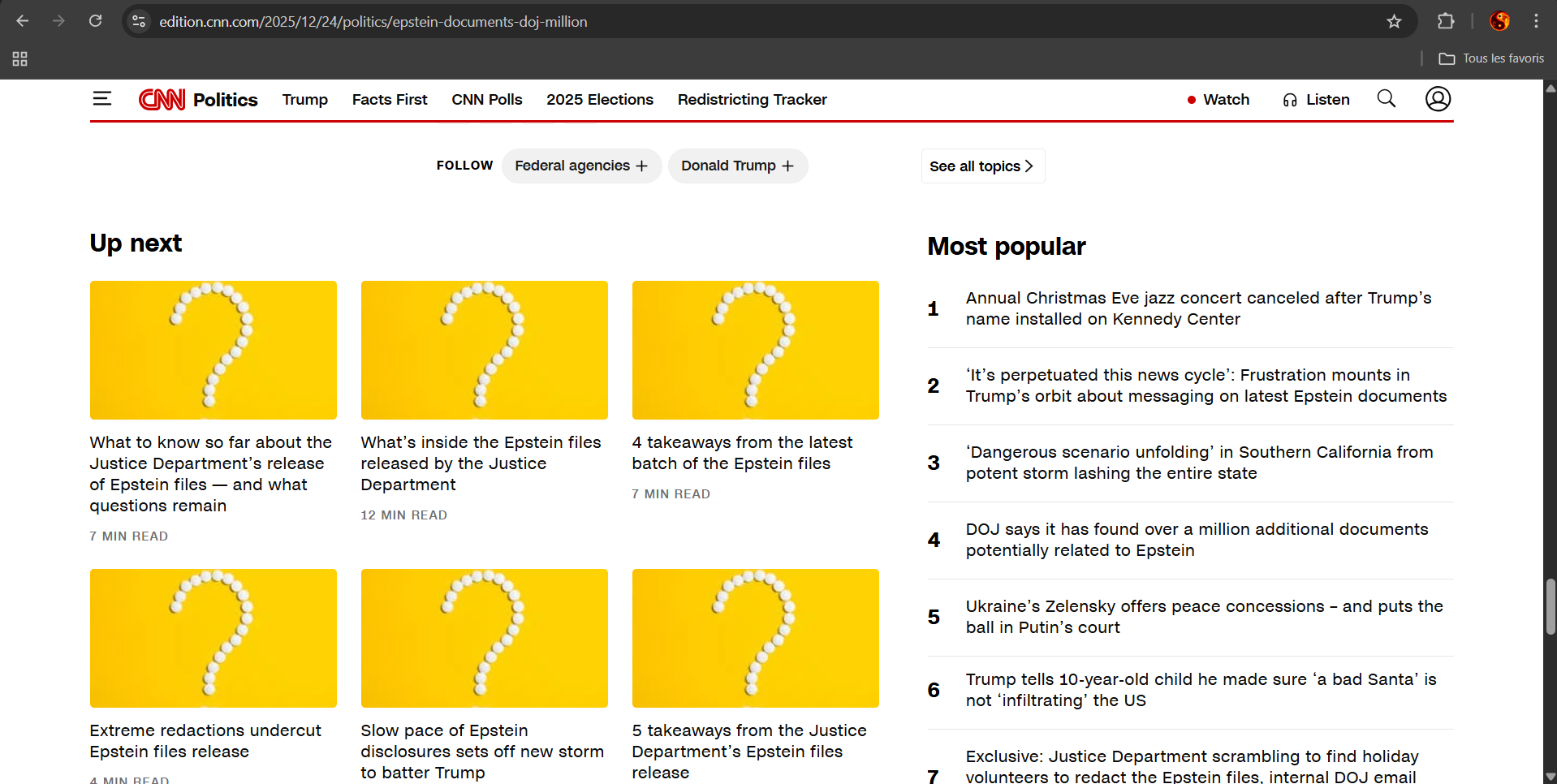Open the Chrome three-dot menu
Viewport: 1557px width, 784px height.
(x=1536, y=22)
